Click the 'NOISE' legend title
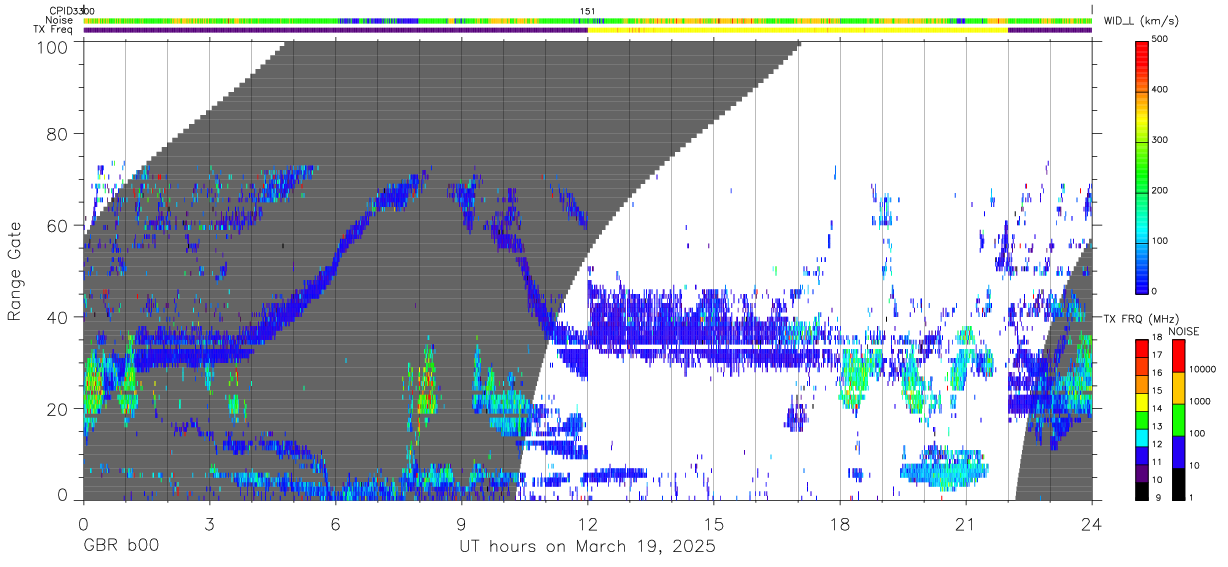The height and width of the screenshot is (567, 1228). 1185,331
